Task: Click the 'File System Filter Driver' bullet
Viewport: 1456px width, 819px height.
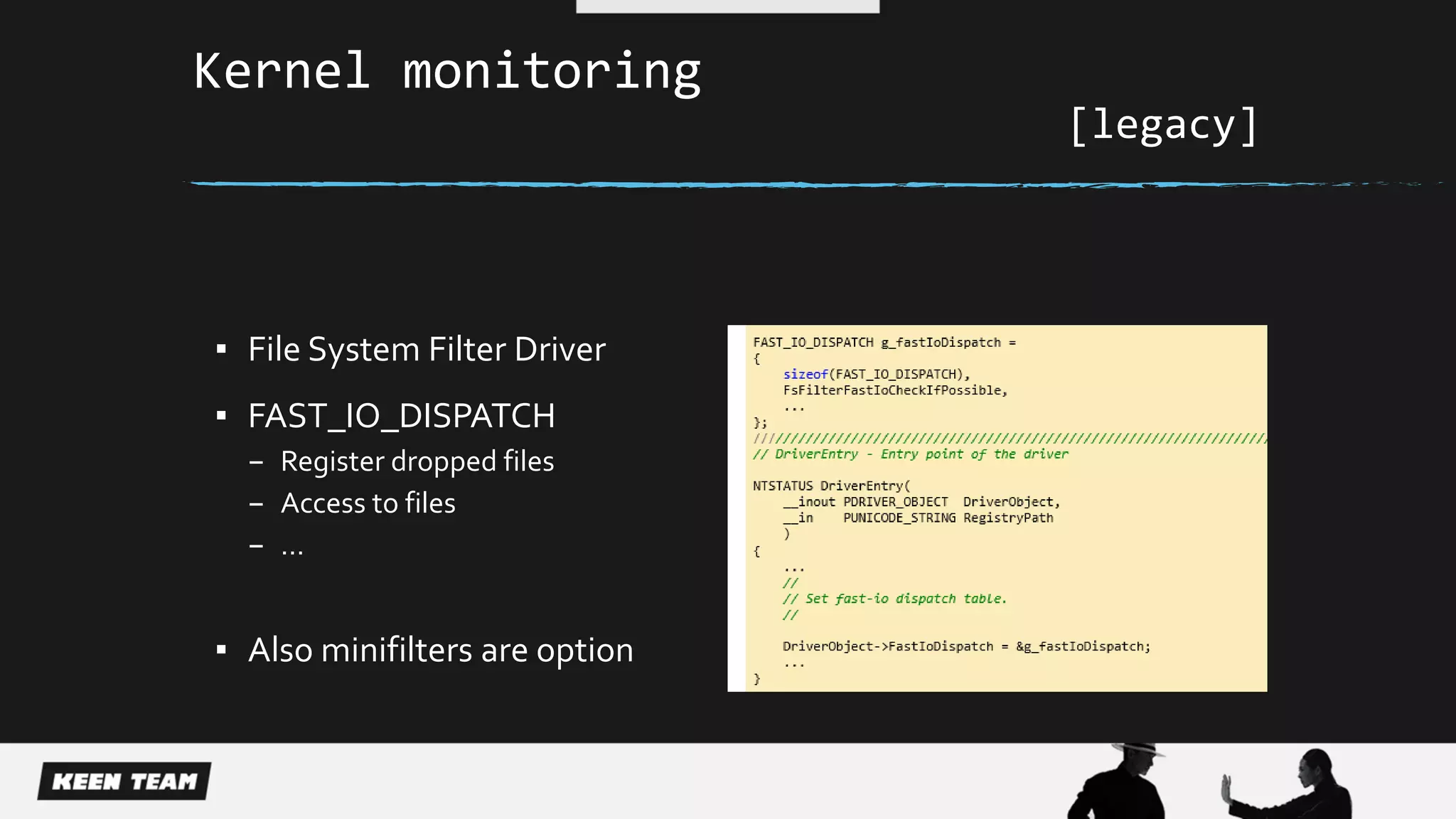Action: (427, 349)
